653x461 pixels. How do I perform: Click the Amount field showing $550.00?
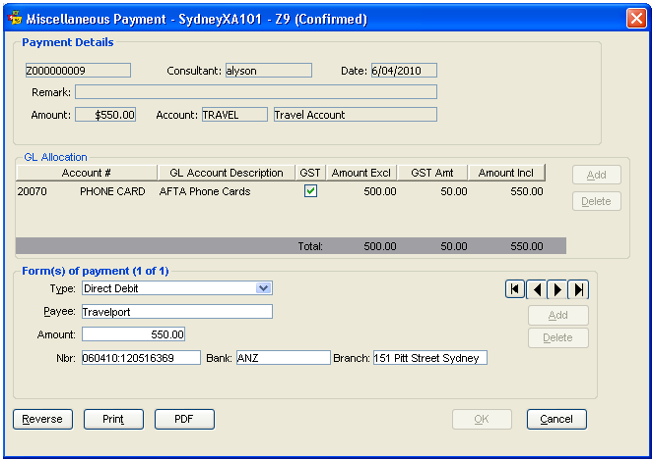click(105, 115)
